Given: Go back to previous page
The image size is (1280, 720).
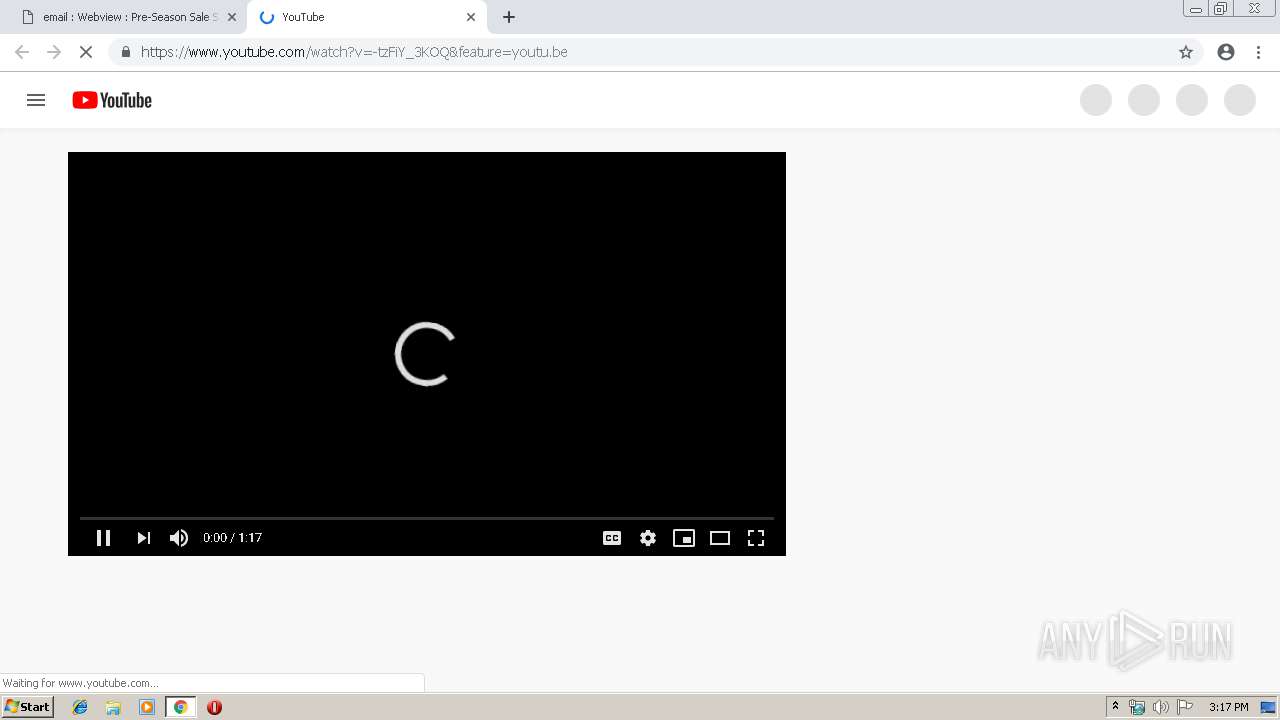Looking at the screenshot, I should (22, 52).
